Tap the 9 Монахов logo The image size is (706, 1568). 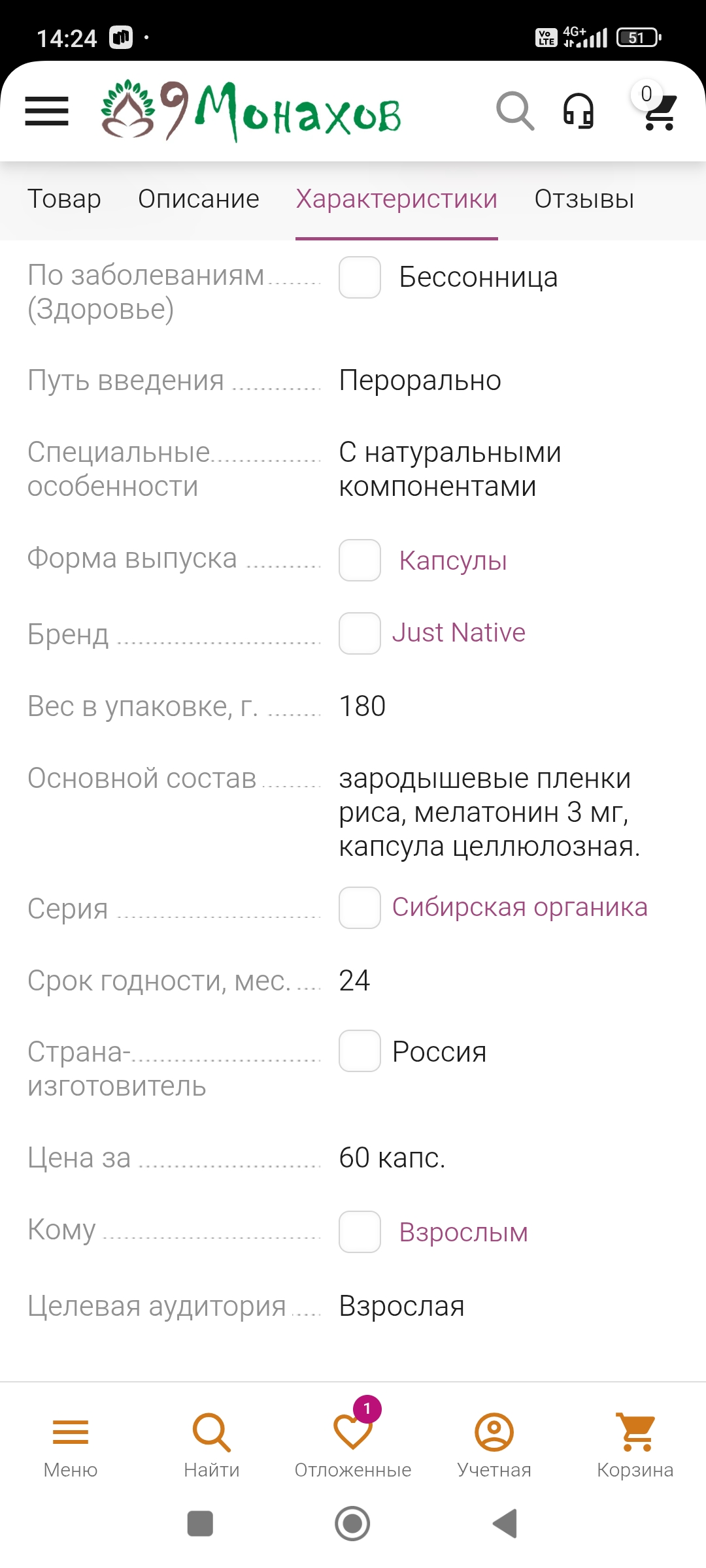click(252, 111)
